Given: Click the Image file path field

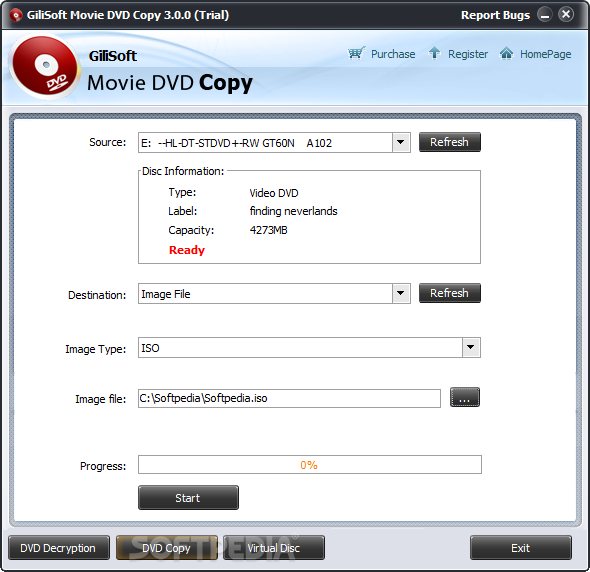Looking at the screenshot, I should (x=289, y=398).
